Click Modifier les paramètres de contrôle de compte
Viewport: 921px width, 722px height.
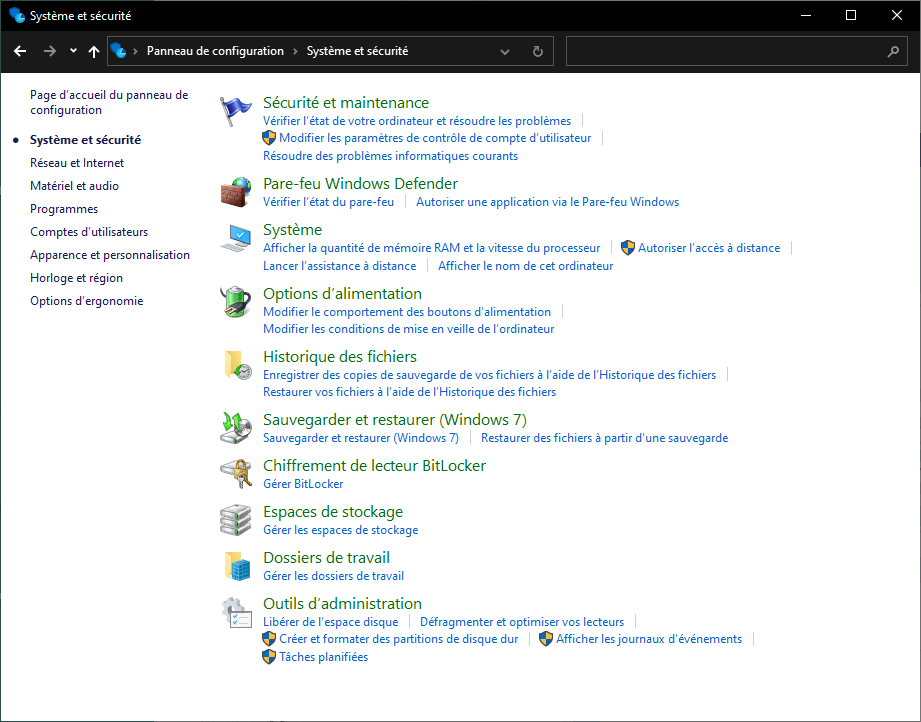(435, 138)
